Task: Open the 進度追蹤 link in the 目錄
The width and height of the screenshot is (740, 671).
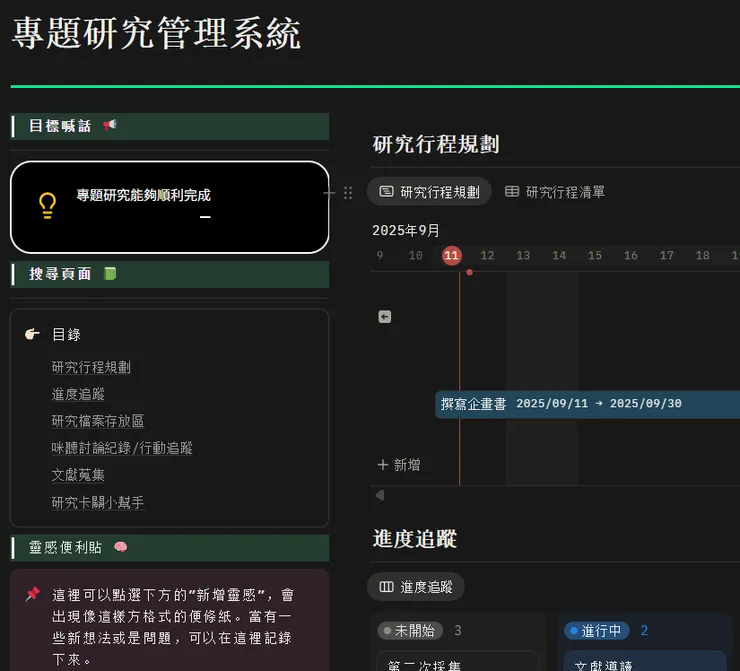Action: pyautogui.click(x=78, y=394)
